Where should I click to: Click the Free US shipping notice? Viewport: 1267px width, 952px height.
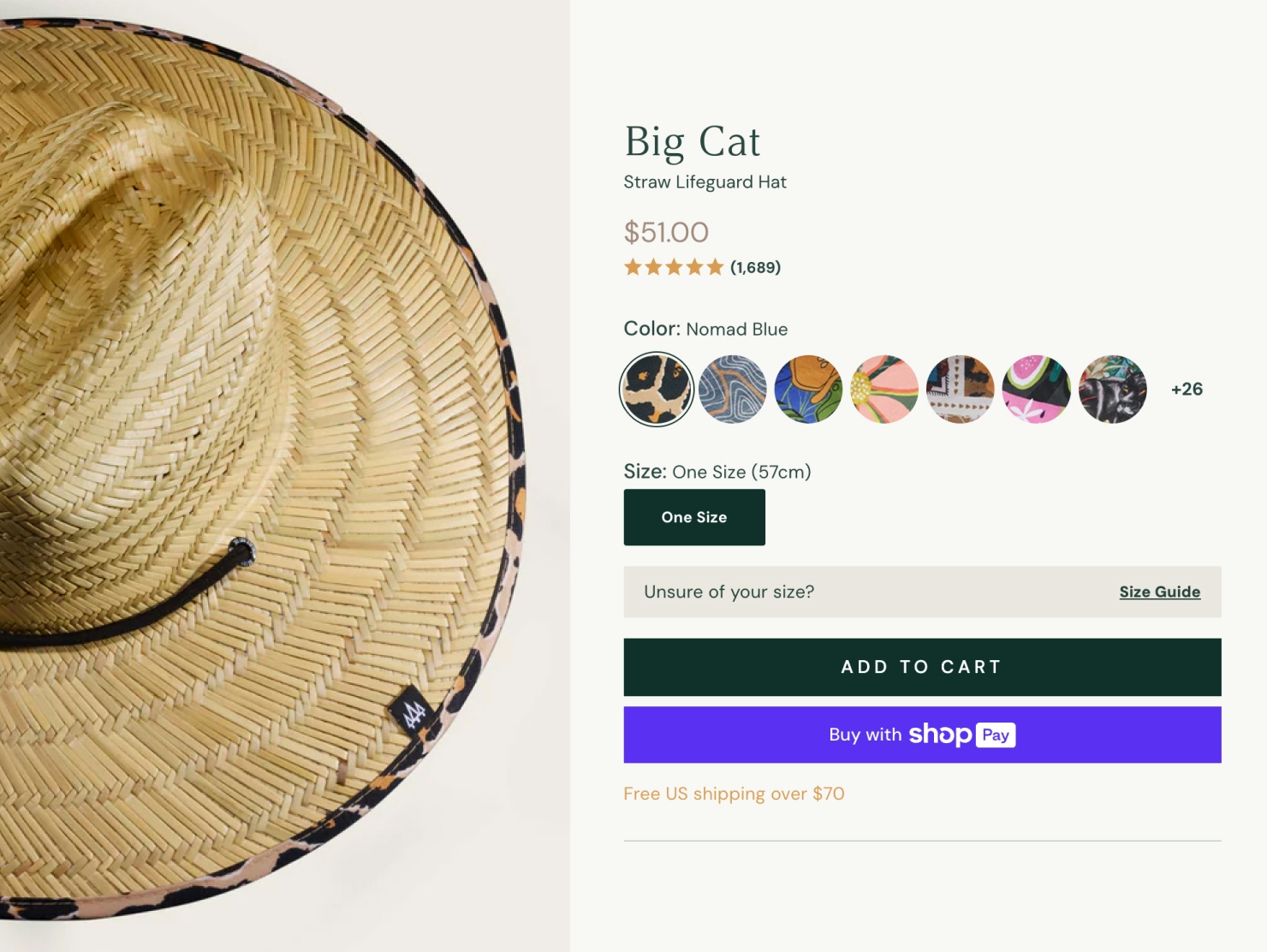[x=734, y=794]
